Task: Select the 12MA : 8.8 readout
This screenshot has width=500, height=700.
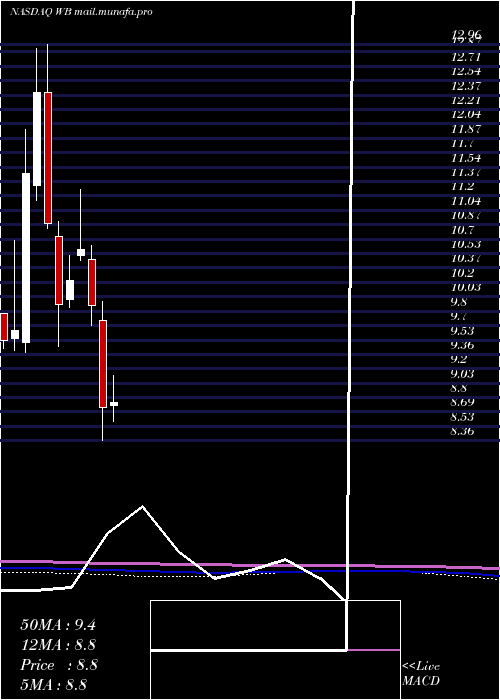Action: point(59,645)
